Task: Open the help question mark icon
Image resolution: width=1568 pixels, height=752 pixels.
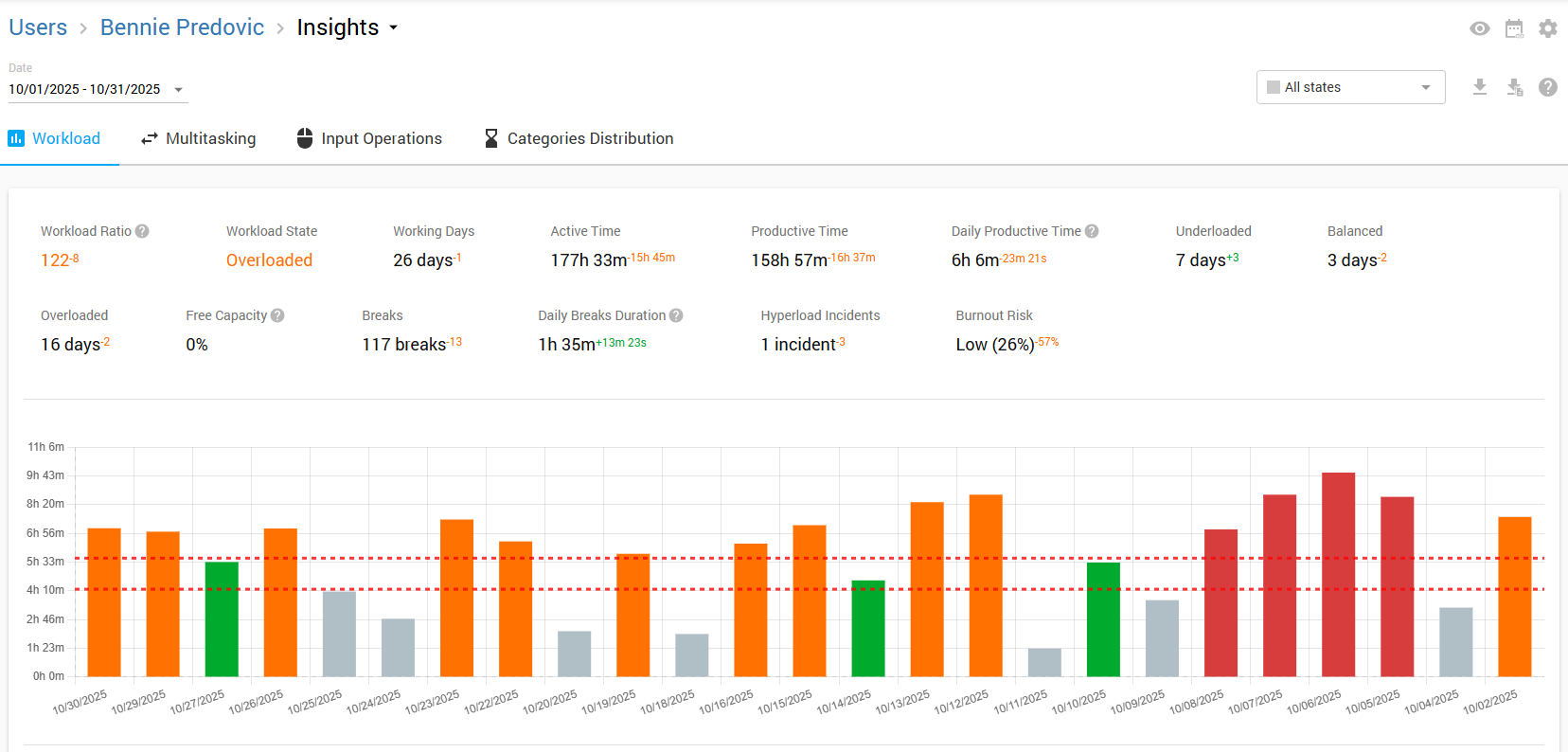Action: (x=1548, y=87)
